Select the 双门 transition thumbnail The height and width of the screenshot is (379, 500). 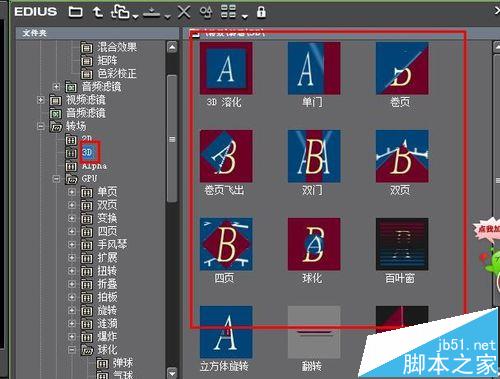coord(314,156)
